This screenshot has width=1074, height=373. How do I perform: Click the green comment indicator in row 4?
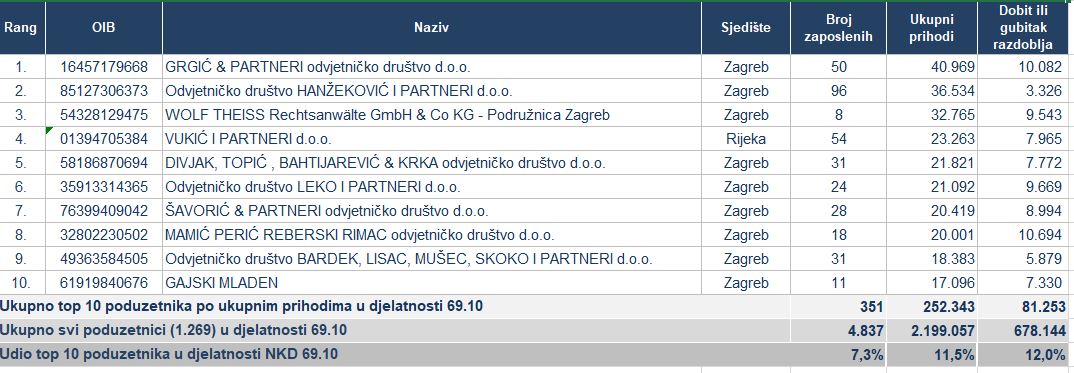coord(49,130)
